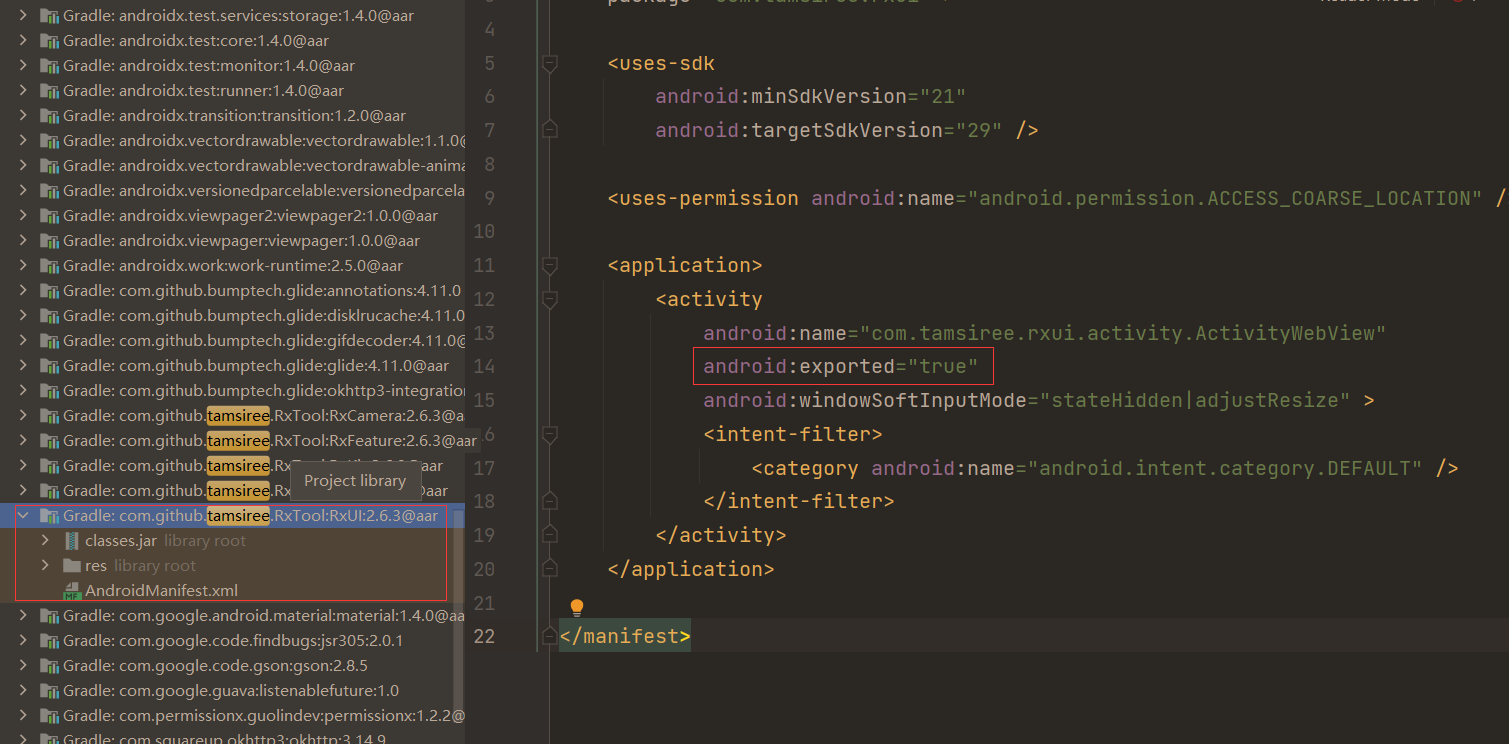Click fold marker beside closing manifest tag

point(549,636)
